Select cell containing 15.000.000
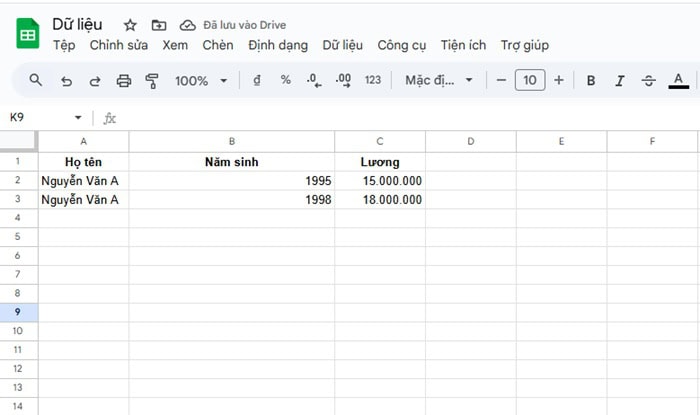Image resolution: width=700 pixels, height=415 pixels. [379, 181]
